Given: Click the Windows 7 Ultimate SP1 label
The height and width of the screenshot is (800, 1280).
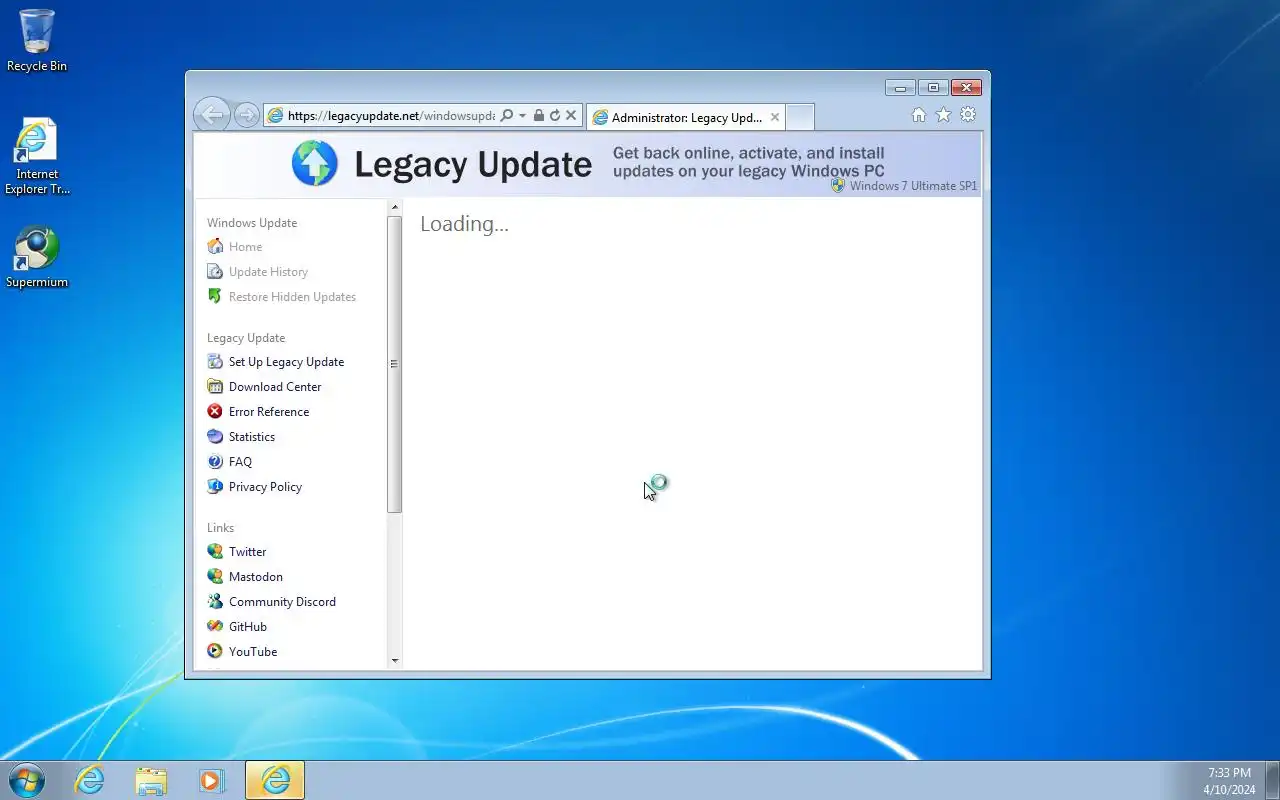Looking at the screenshot, I should click(913, 186).
